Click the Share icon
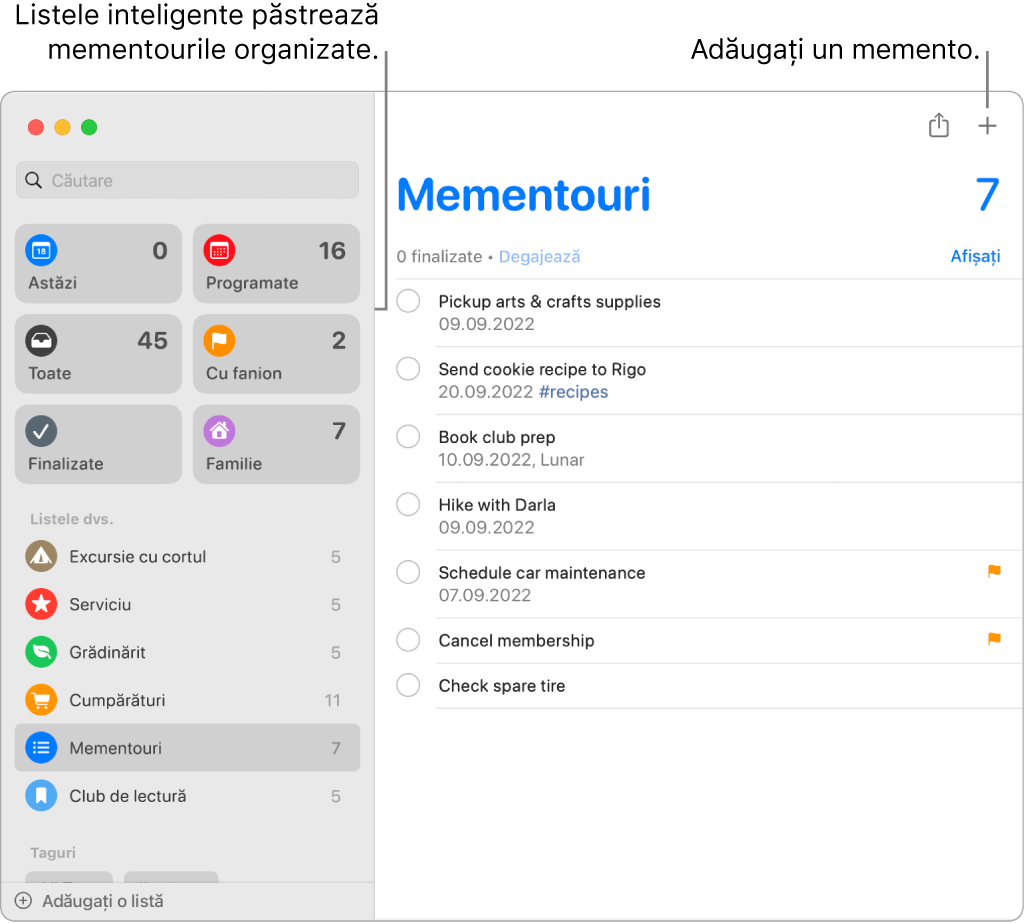This screenshot has height=923, width=1027. (937, 126)
